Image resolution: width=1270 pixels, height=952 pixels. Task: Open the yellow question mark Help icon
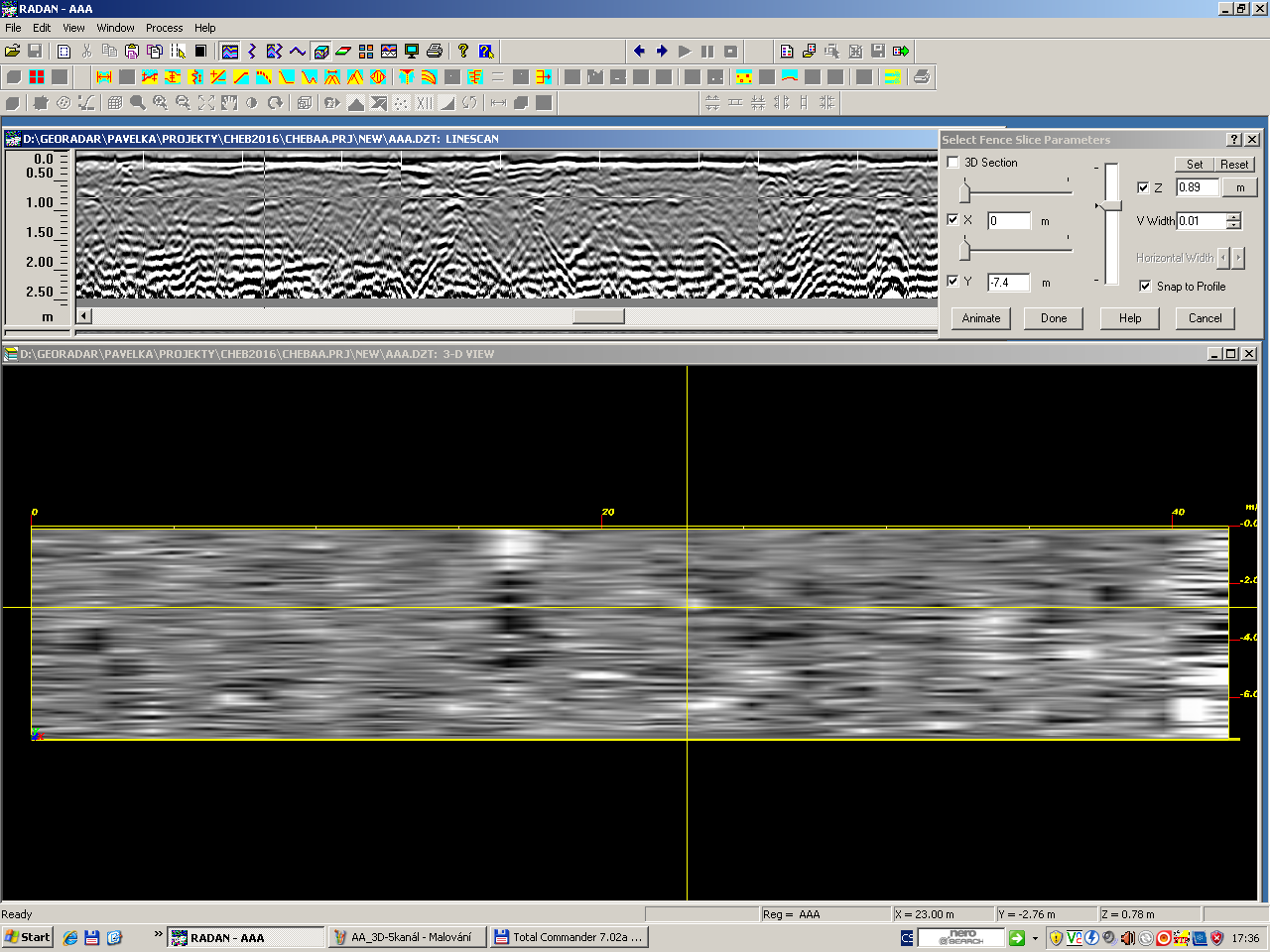pos(463,51)
